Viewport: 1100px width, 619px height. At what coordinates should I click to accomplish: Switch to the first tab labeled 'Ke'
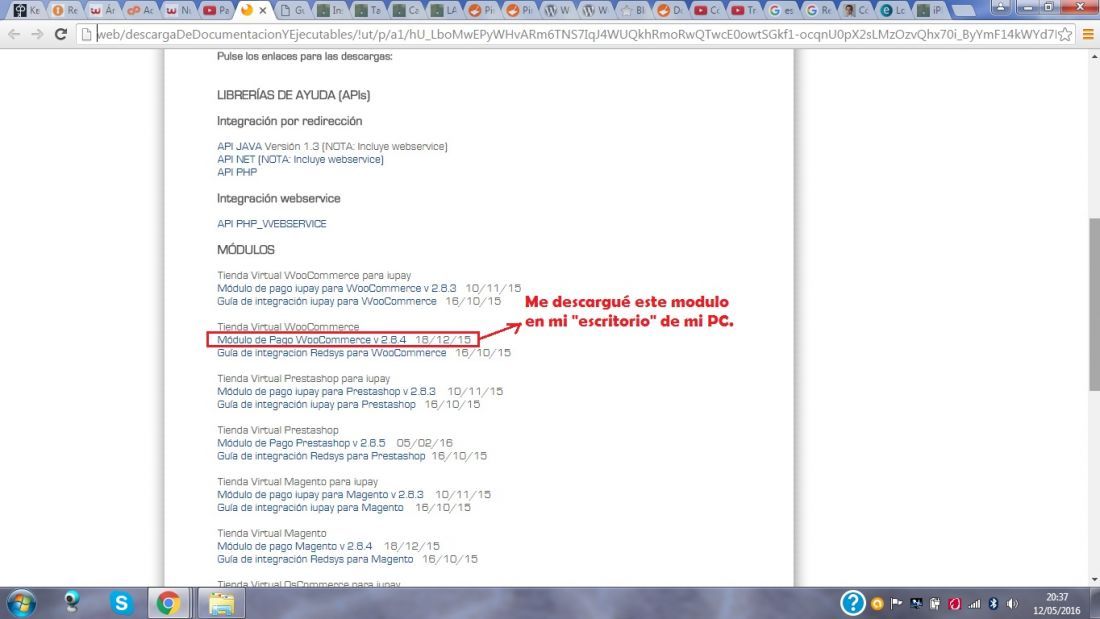click(27, 11)
